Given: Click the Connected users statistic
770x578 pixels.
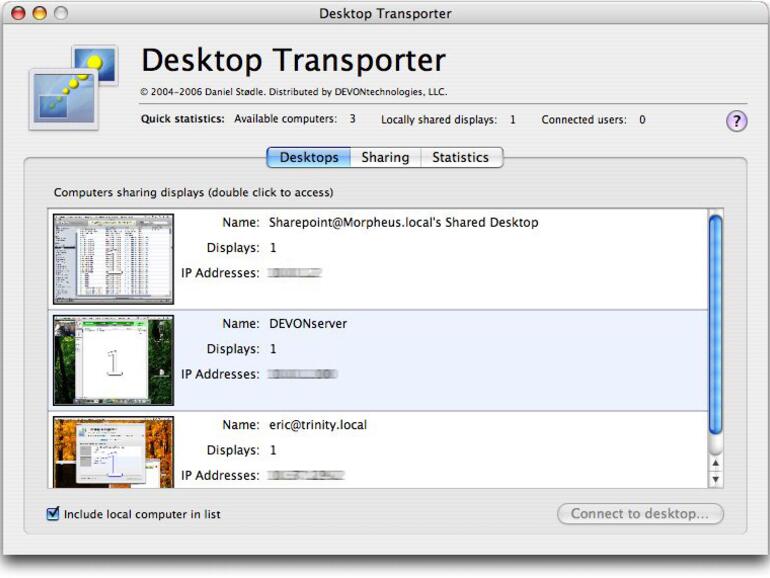Looking at the screenshot, I should coord(593,119).
